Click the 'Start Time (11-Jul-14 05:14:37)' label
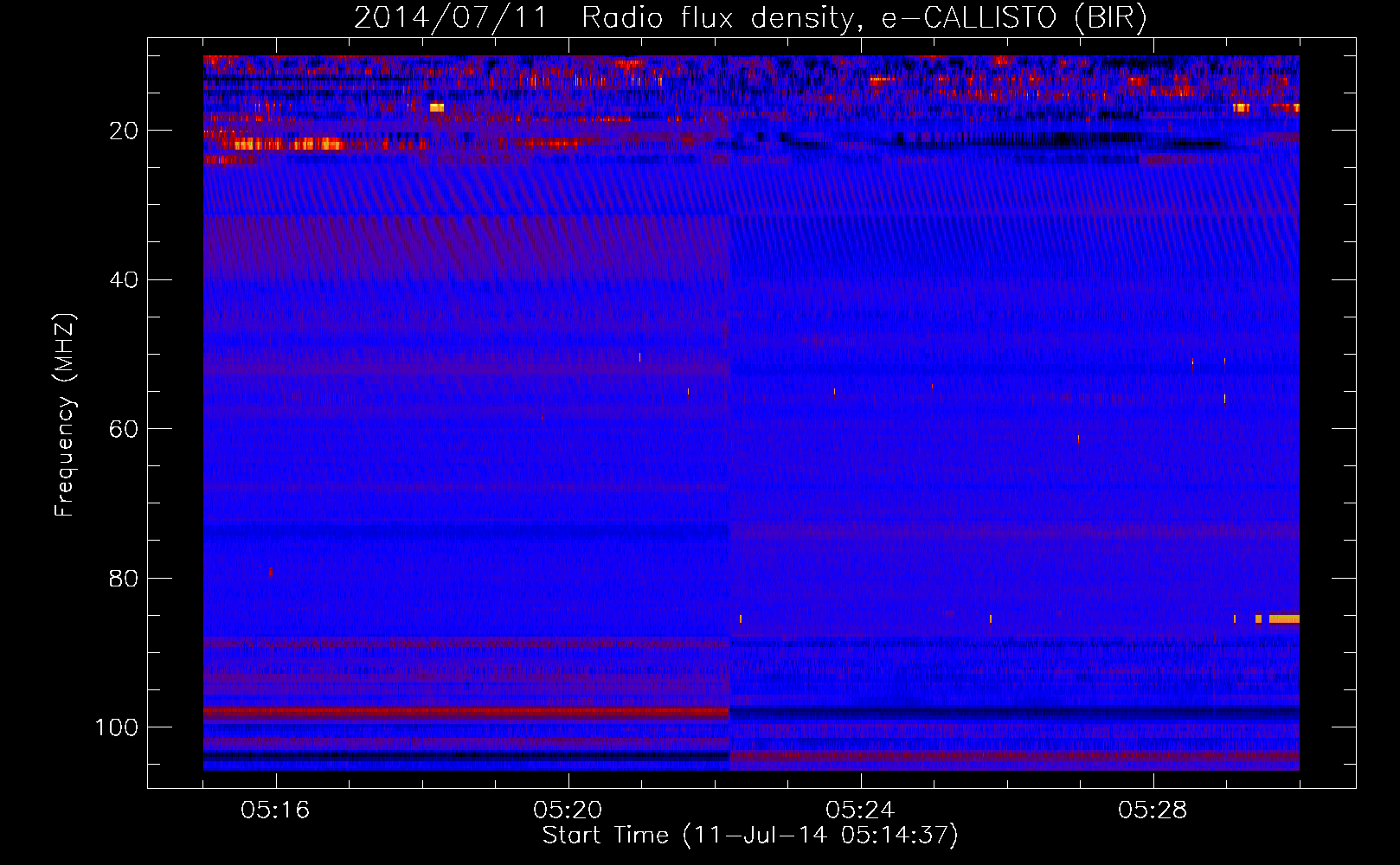The height and width of the screenshot is (865, 1400). 750,836
